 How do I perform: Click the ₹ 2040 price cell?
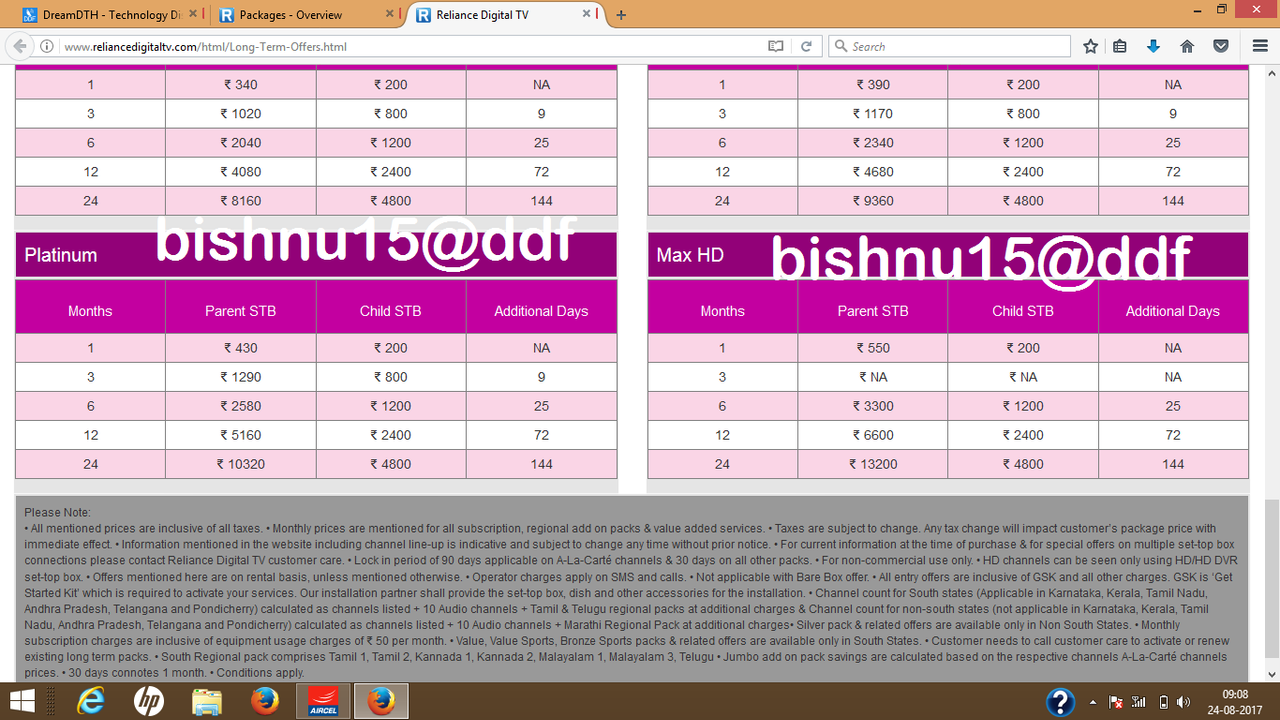(x=240, y=143)
